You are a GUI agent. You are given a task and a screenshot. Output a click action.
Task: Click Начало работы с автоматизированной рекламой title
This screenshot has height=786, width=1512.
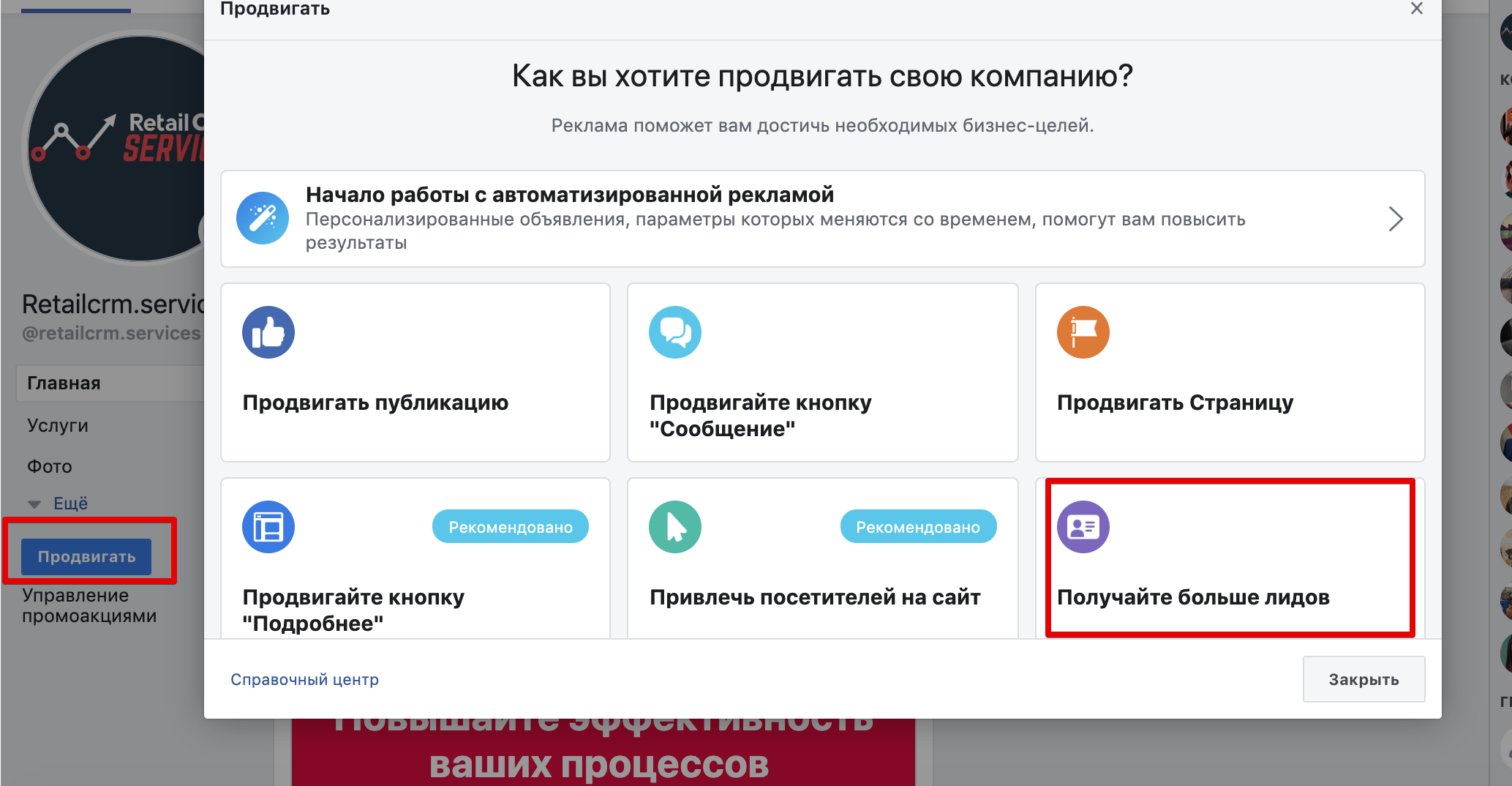pyautogui.click(x=570, y=195)
